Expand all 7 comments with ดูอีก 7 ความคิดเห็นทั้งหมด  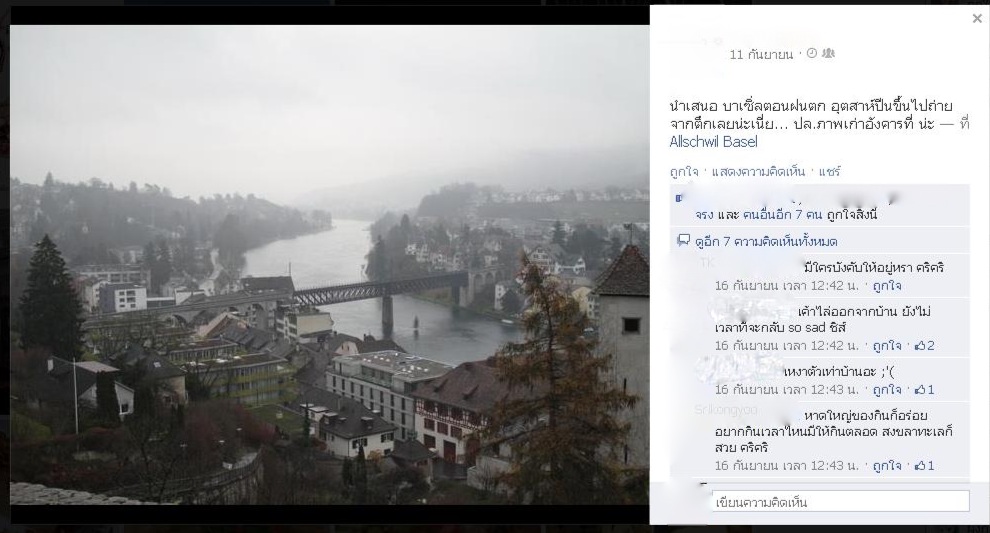pyautogui.click(x=766, y=242)
